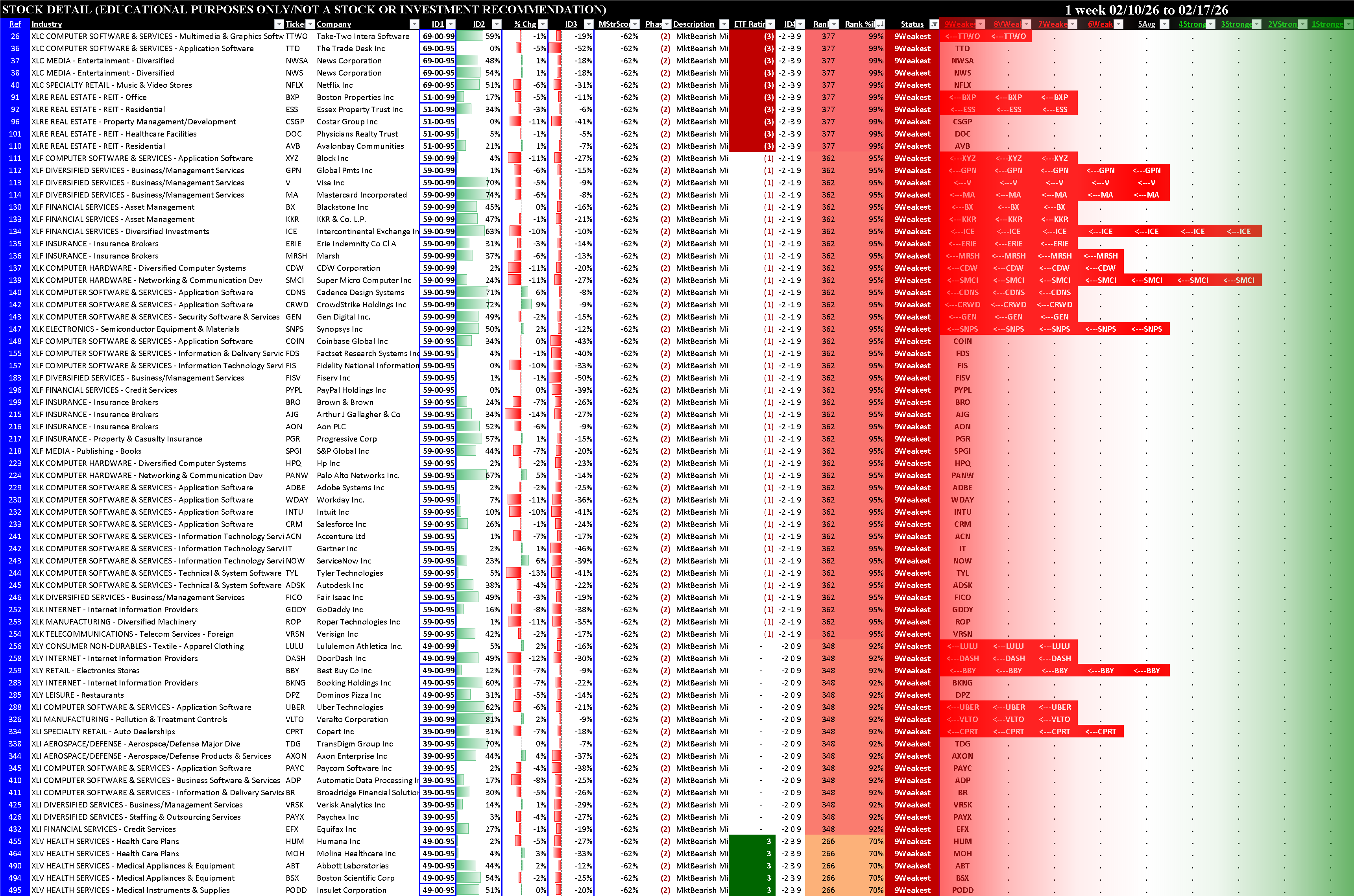The width and height of the screenshot is (1354, 896).
Task: Select the NFLX ticker cell
Action: pyautogui.click(x=294, y=85)
